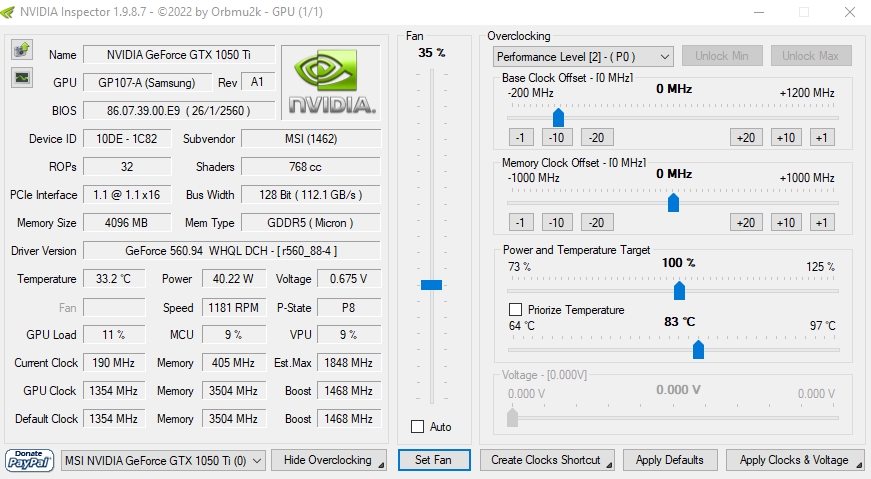Click the upload GPU info icon beside Name

[22, 50]
